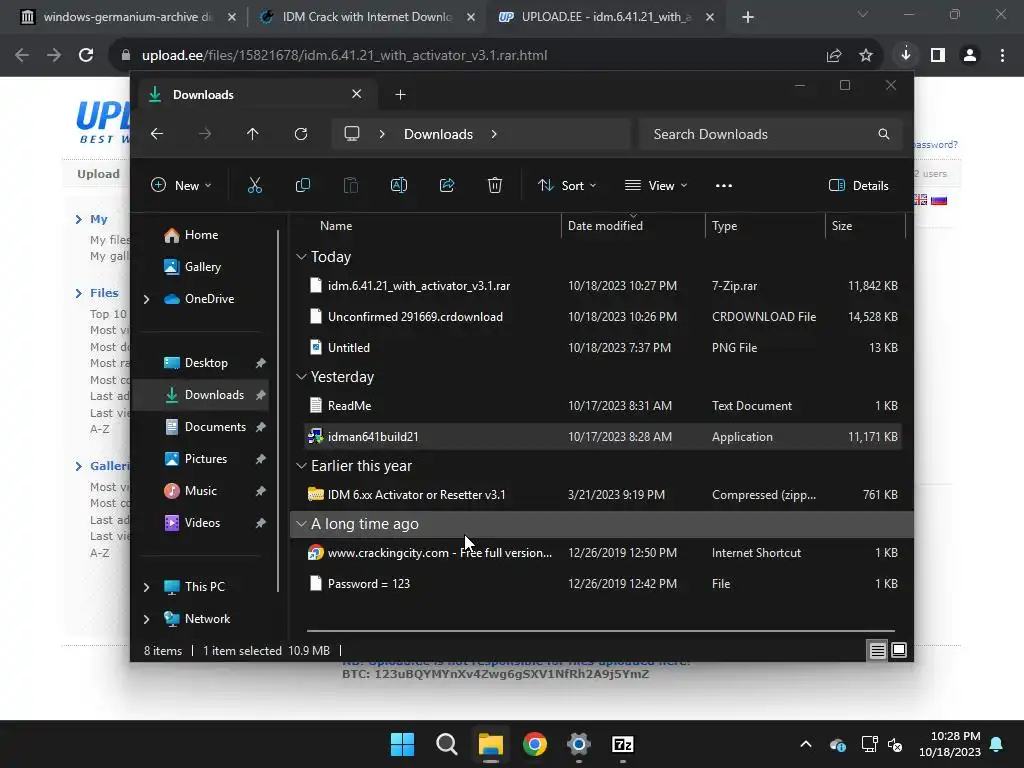Collapse the Earlier this year group
This screenshot has height=768, width=1024.
pos(301,466)
